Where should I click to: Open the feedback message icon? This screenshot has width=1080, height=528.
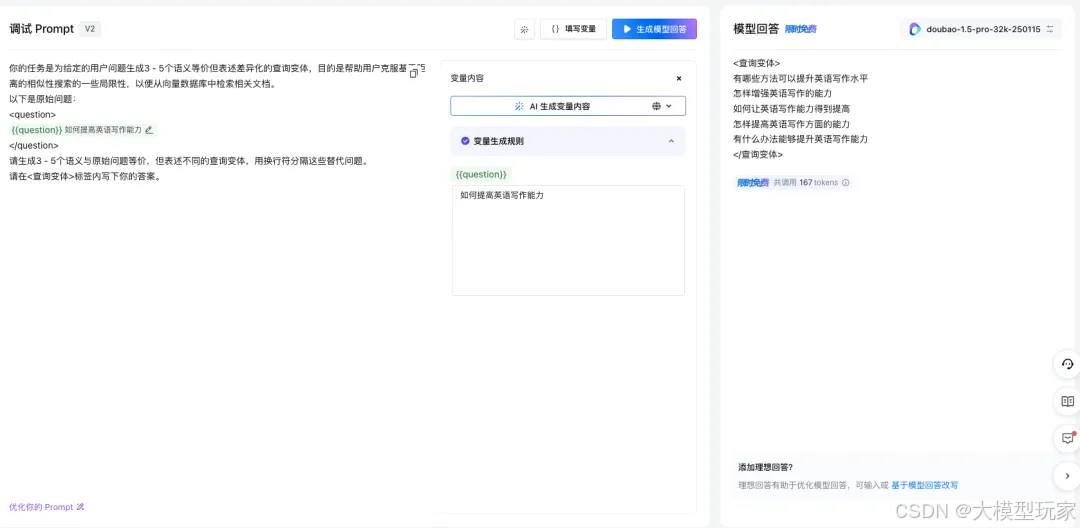(1068, 438)
